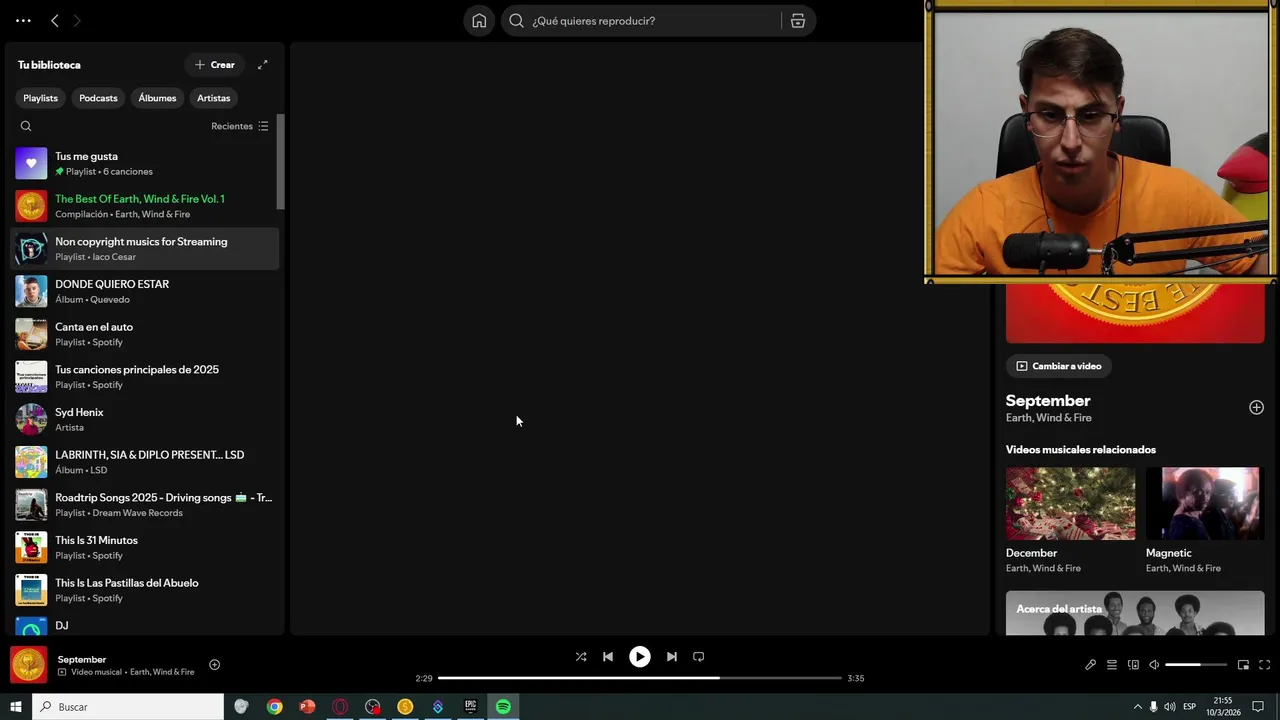Open Tus canciones principales de 2025
The image size is (1280, 720).
tap(144, 376)
